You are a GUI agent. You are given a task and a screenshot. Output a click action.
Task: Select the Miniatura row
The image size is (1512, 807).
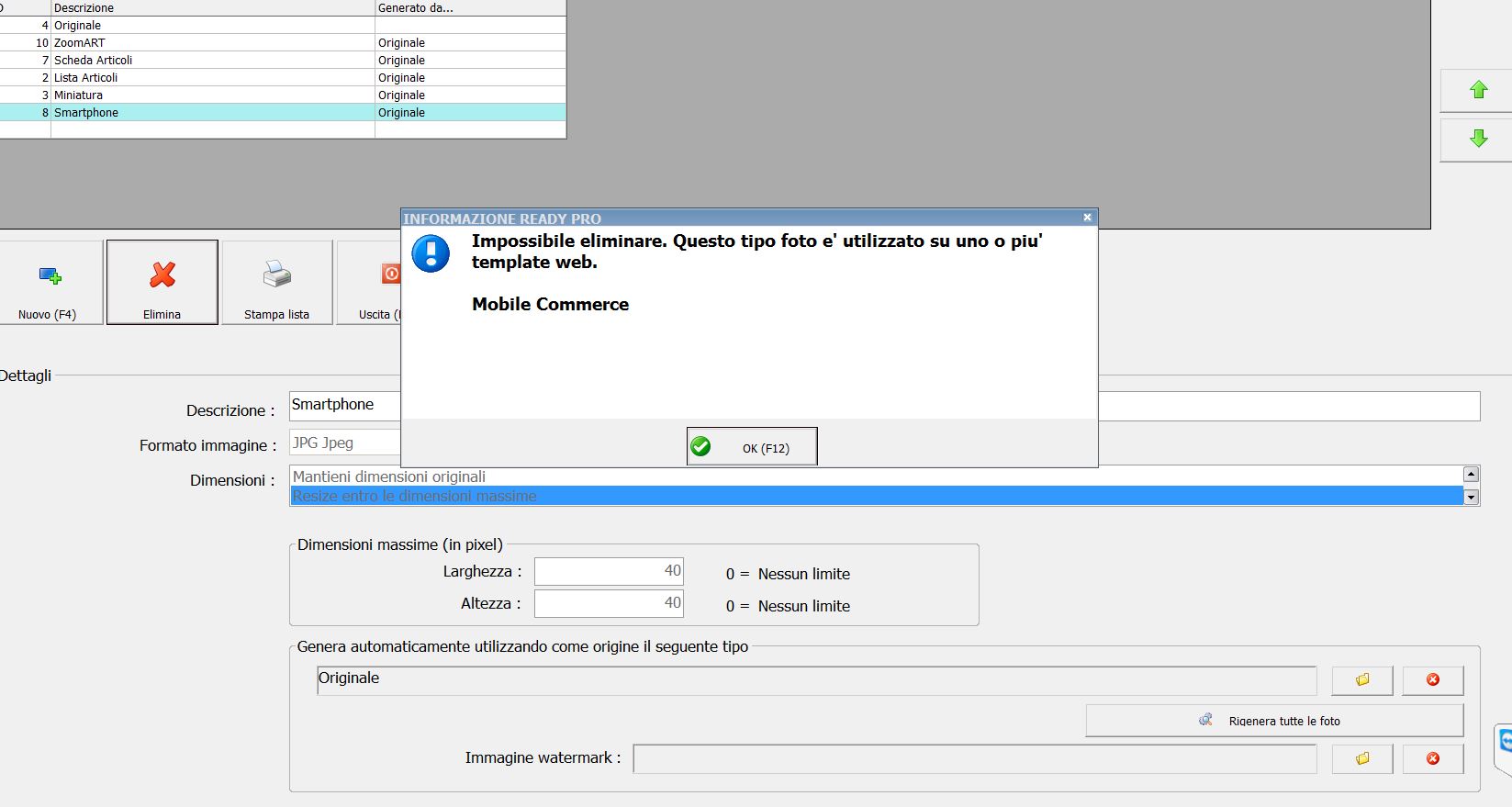(283, 95)
